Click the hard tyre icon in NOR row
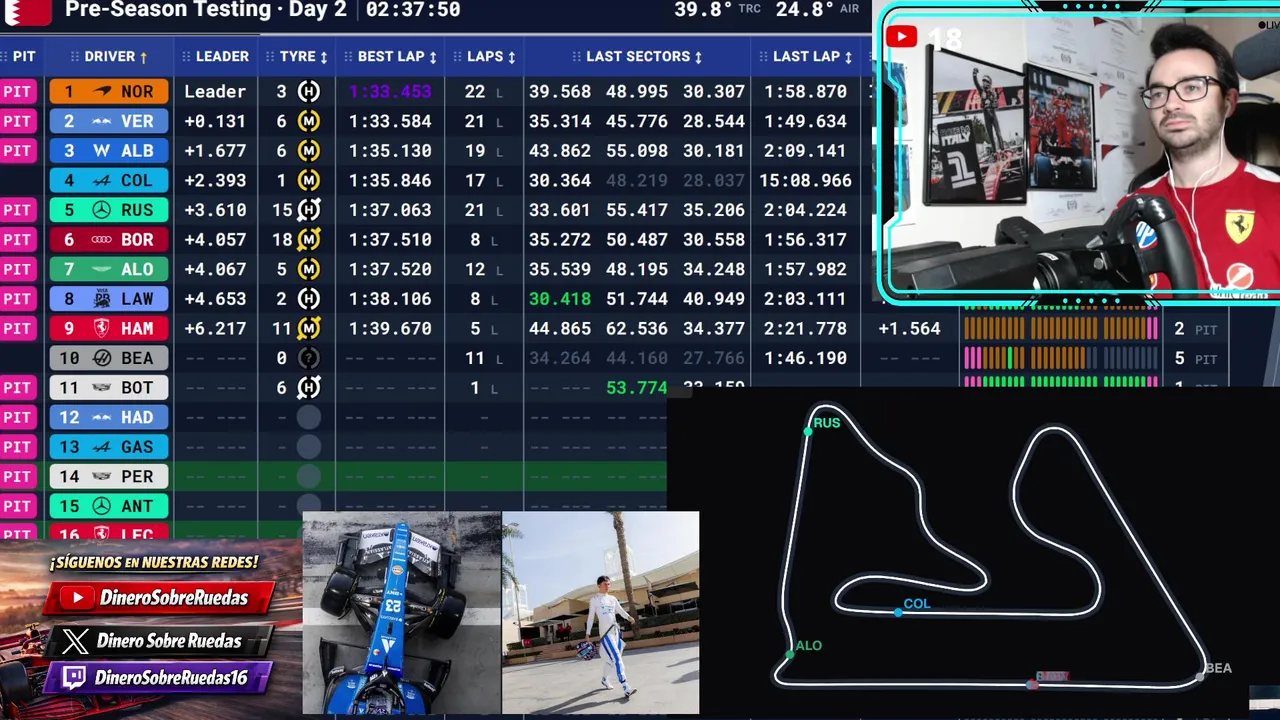 tap(309, 92)
